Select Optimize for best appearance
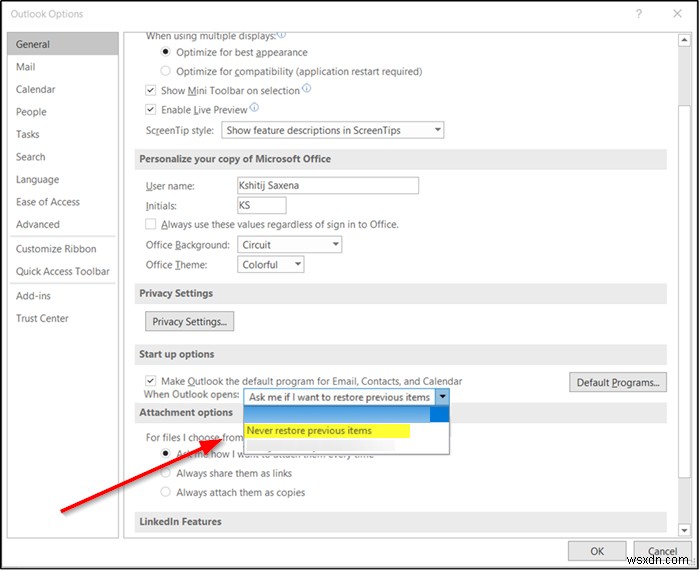The width and height of the screenshot is (700, 570). click(166, 52)
